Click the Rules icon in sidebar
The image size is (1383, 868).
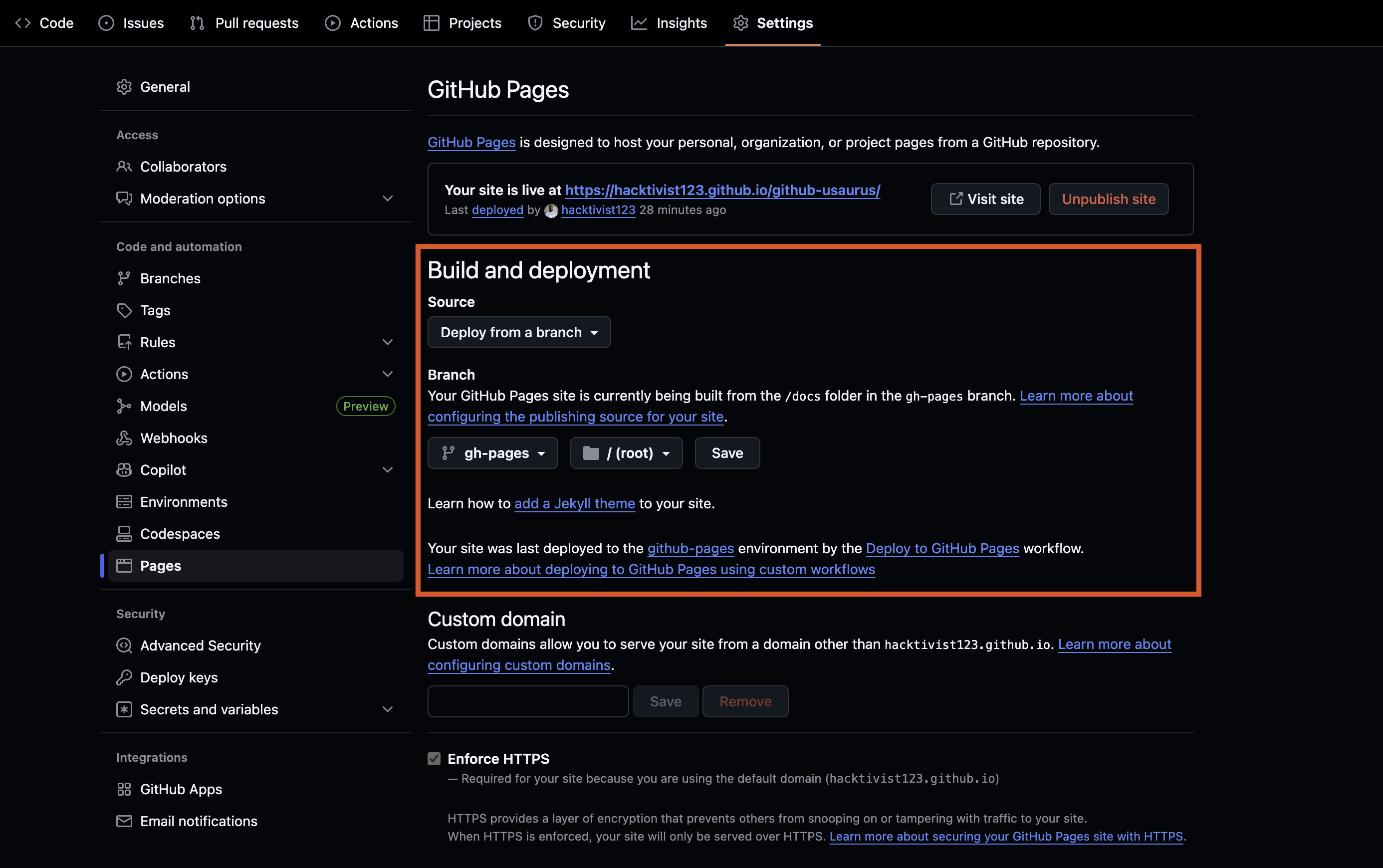tap(124, 342)
